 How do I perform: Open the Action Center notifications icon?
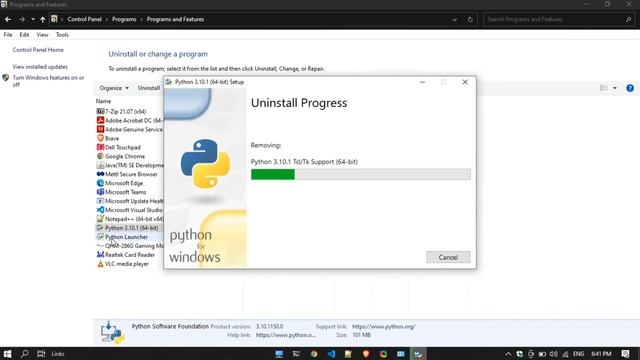point(625,354)
